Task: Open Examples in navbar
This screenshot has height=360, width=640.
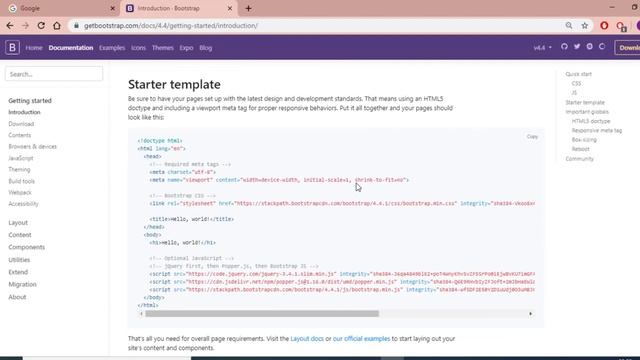Action: pyautogui.click(x=112, y=48)
